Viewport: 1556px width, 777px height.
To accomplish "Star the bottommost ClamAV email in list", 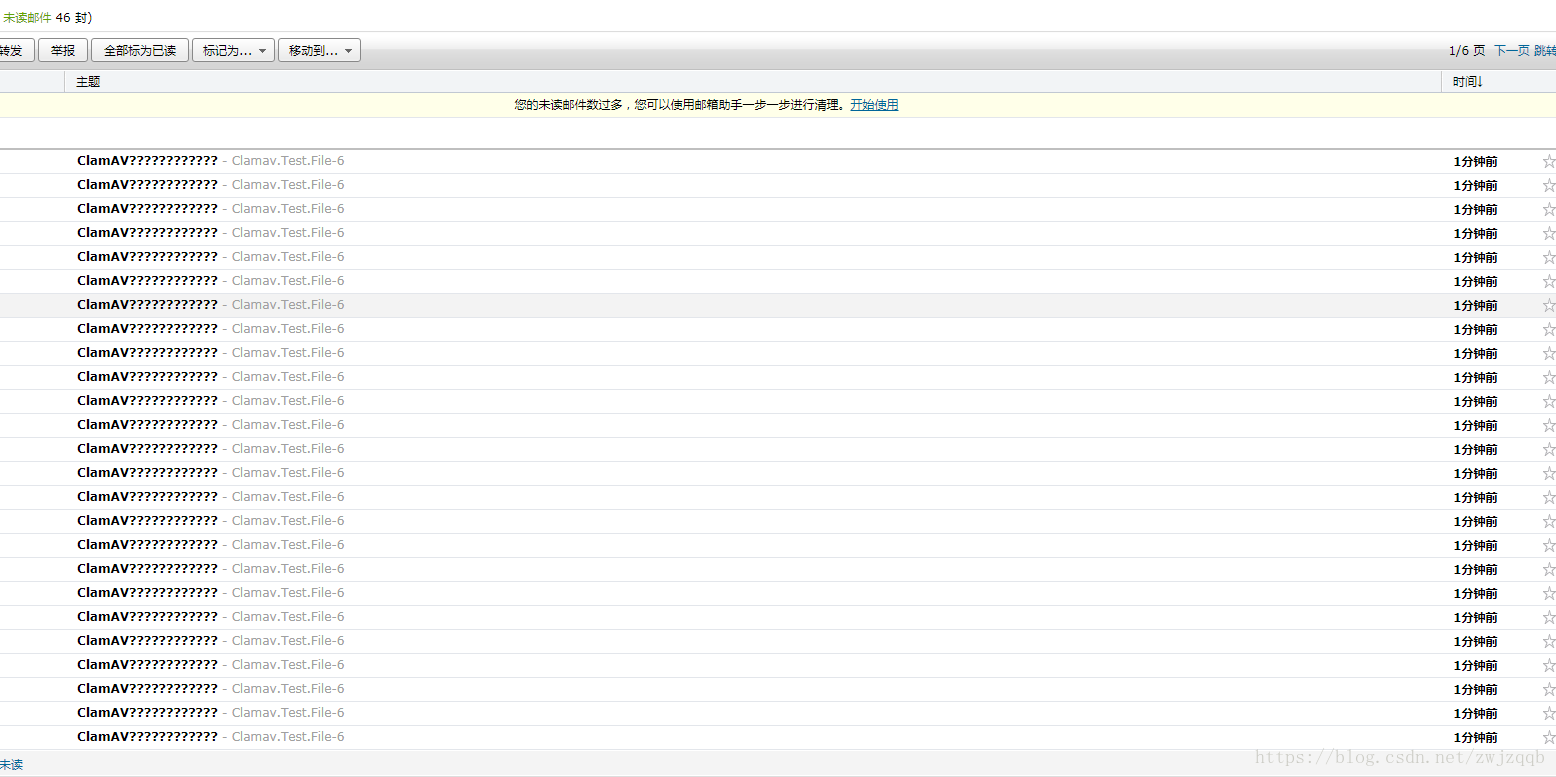I will pos(1549,737).
